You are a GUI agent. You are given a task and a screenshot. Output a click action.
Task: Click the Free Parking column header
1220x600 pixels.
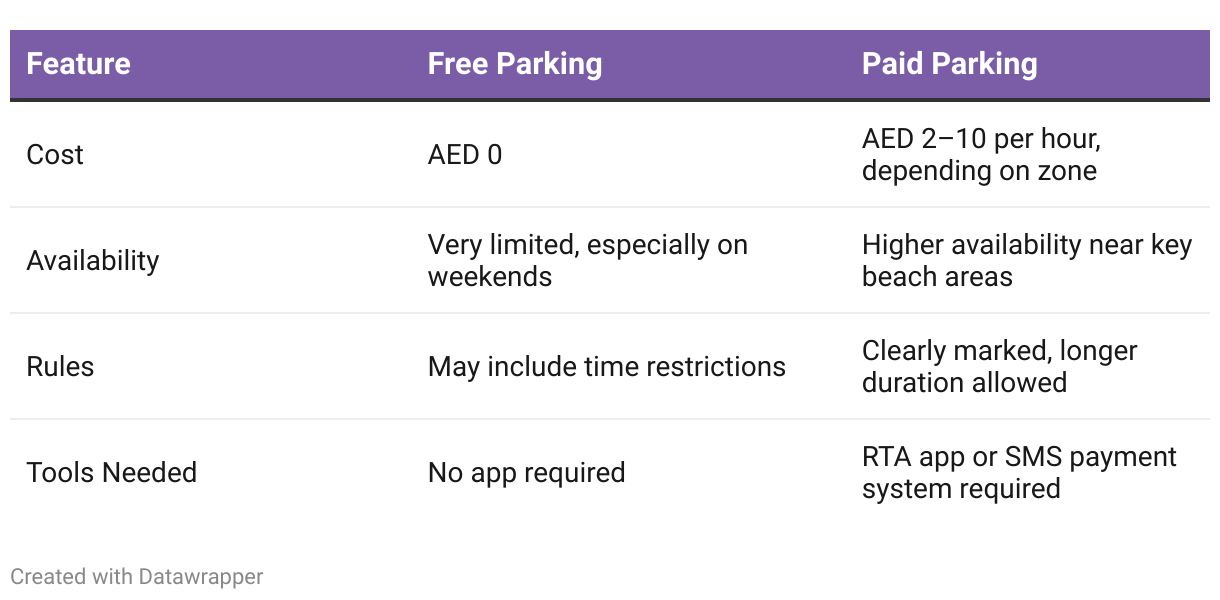point(515,64)
